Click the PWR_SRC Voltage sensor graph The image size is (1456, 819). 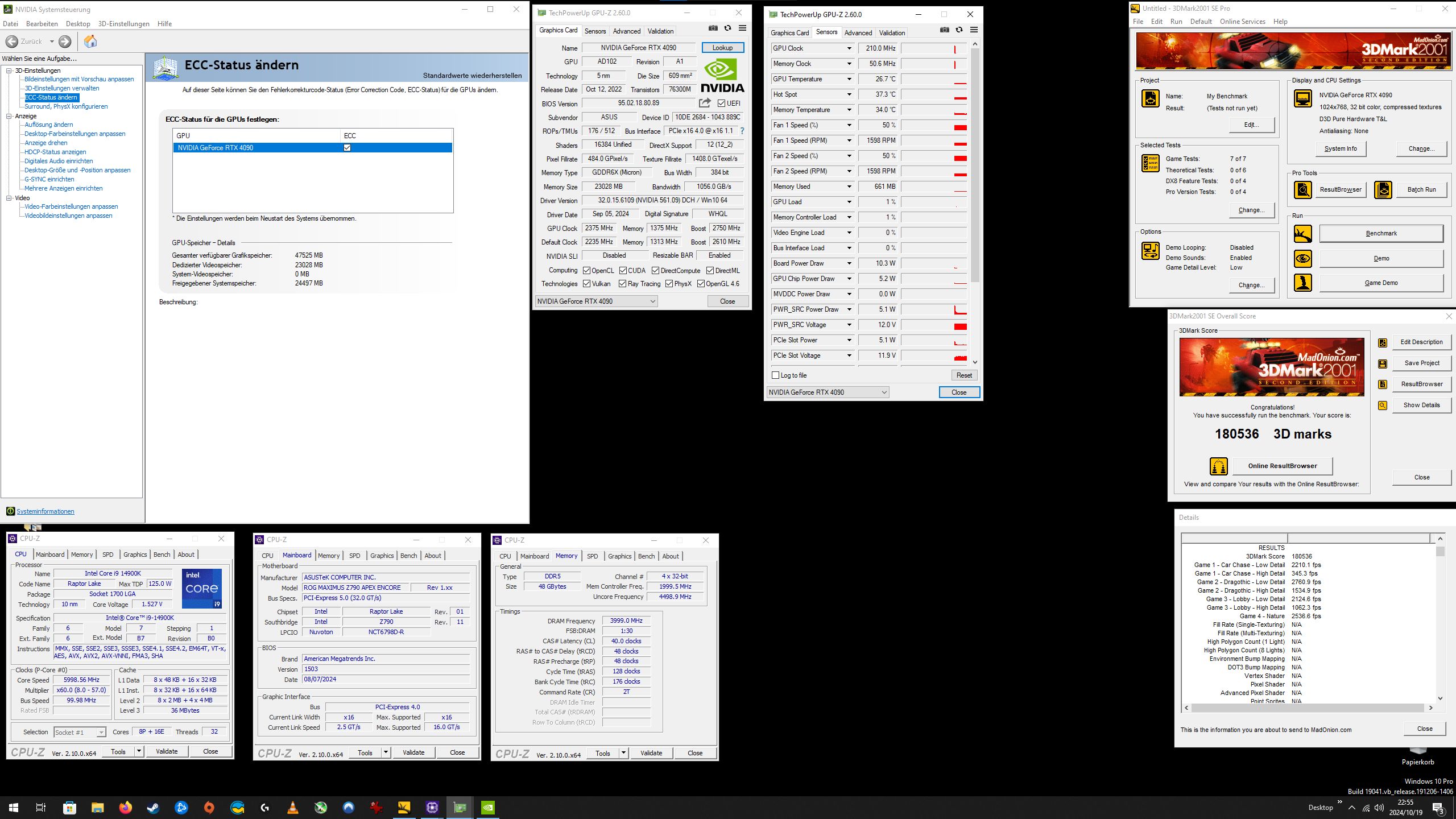click(x=934, y=325)
